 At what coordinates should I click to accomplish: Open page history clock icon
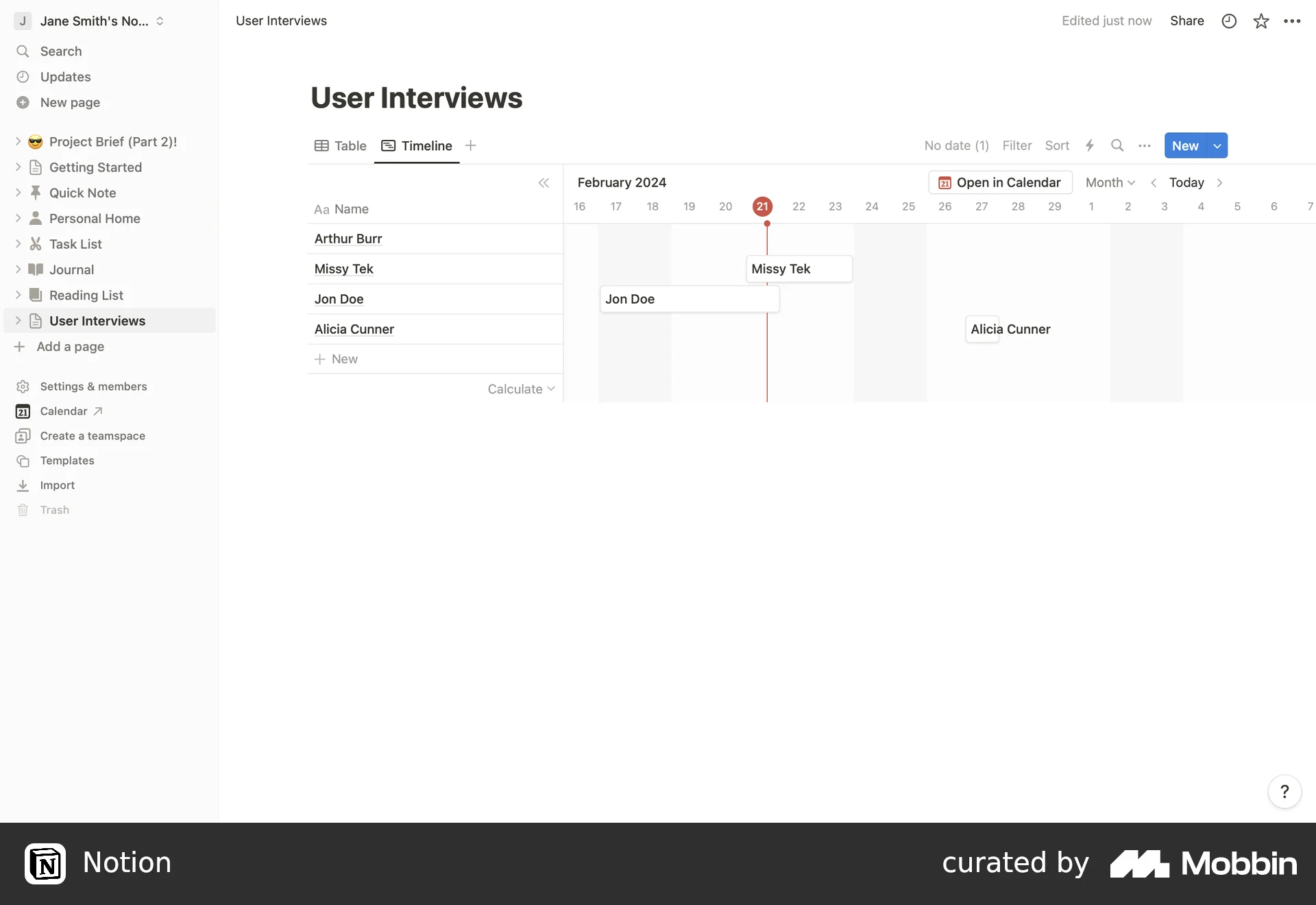pos(1229,21)
